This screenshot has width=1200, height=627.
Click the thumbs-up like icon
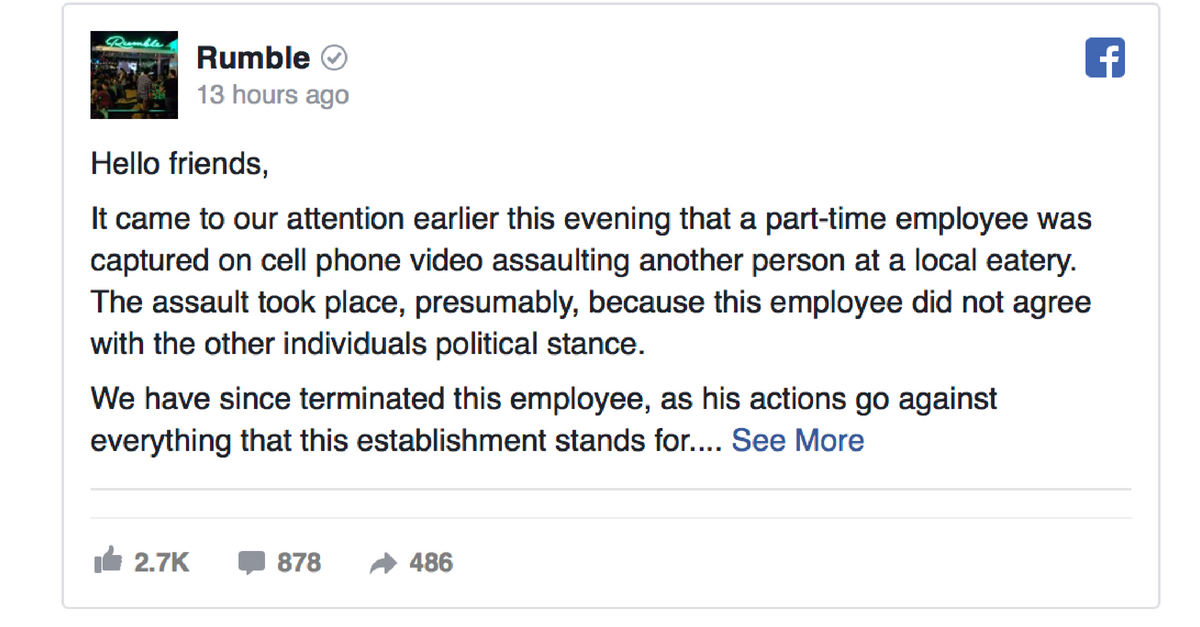tap(107, 562)
